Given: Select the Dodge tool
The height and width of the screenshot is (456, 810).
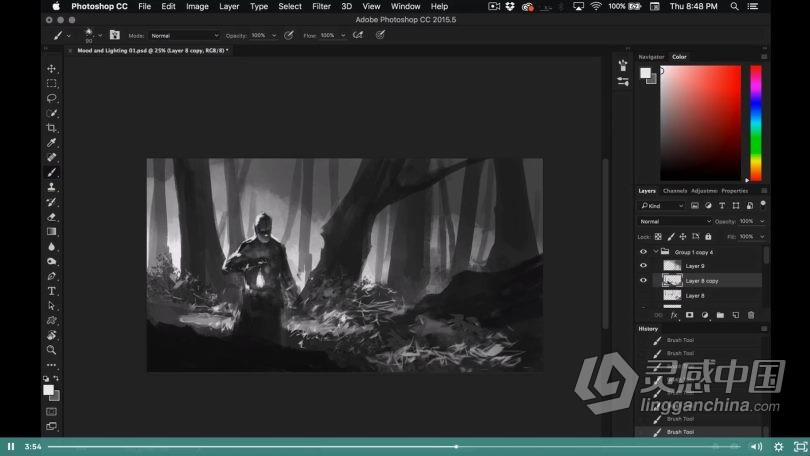Looking at the screenshot, I should (51, 261).
